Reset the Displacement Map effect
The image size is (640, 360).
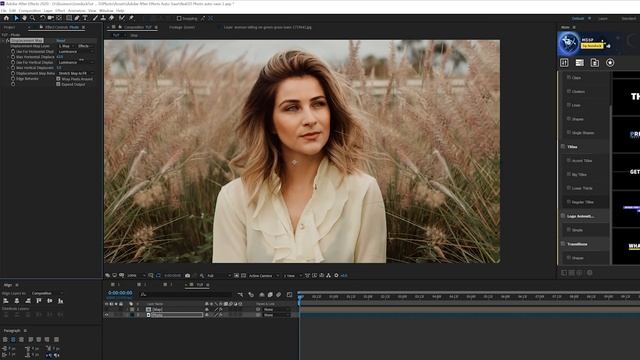coord(61,41)
